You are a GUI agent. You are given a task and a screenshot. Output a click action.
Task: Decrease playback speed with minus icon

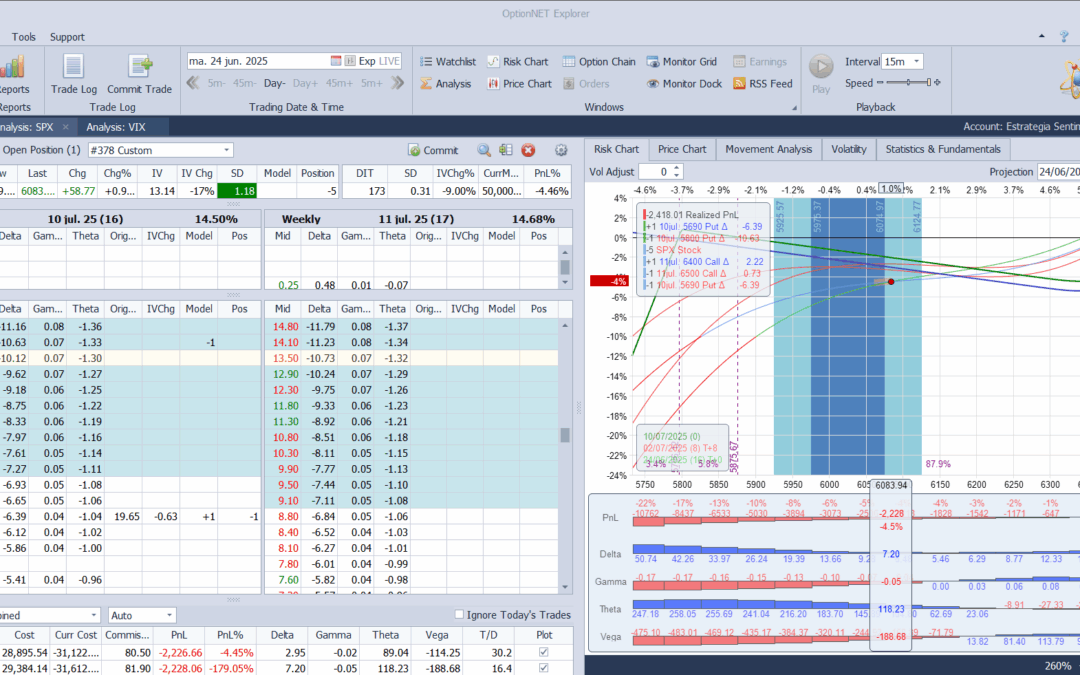coord(880,83)
